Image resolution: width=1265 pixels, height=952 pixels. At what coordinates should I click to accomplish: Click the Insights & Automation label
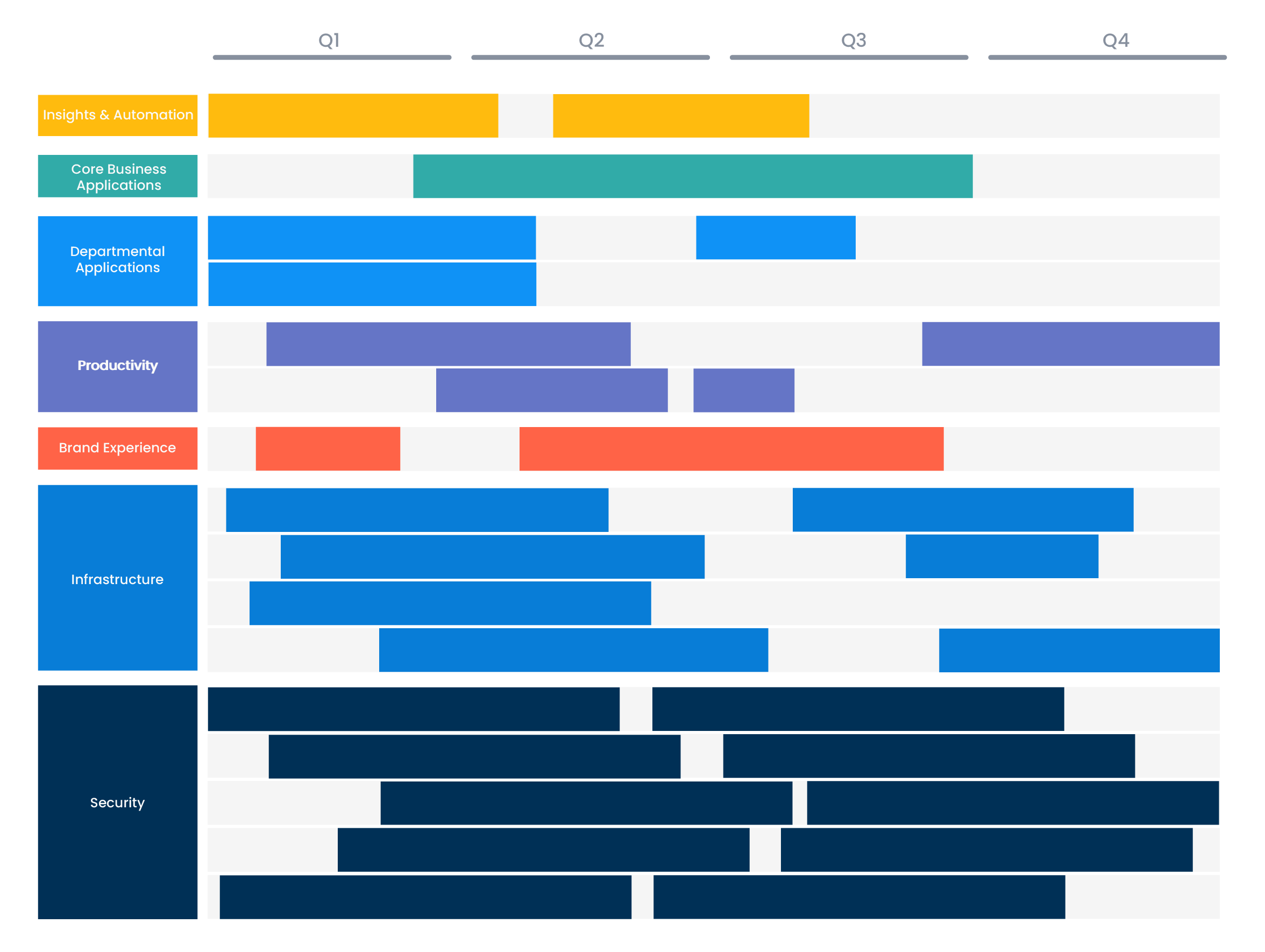pyautogui.click(x=117, y=112)
